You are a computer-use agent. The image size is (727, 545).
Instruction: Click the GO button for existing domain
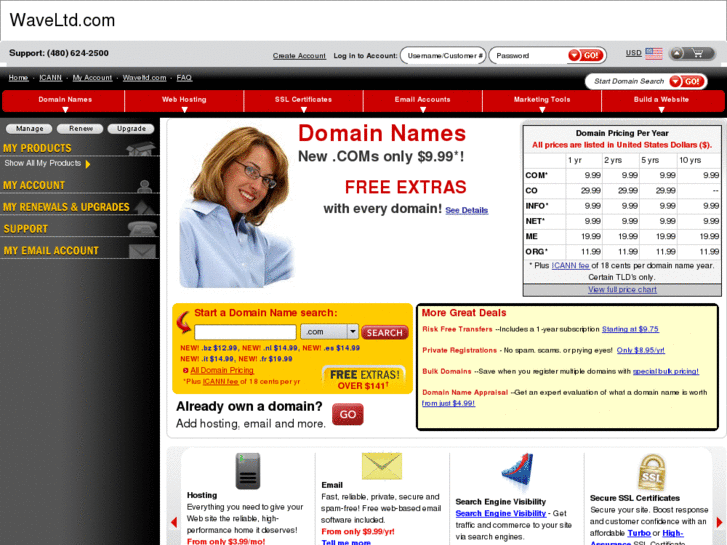[x=348, y=414]
